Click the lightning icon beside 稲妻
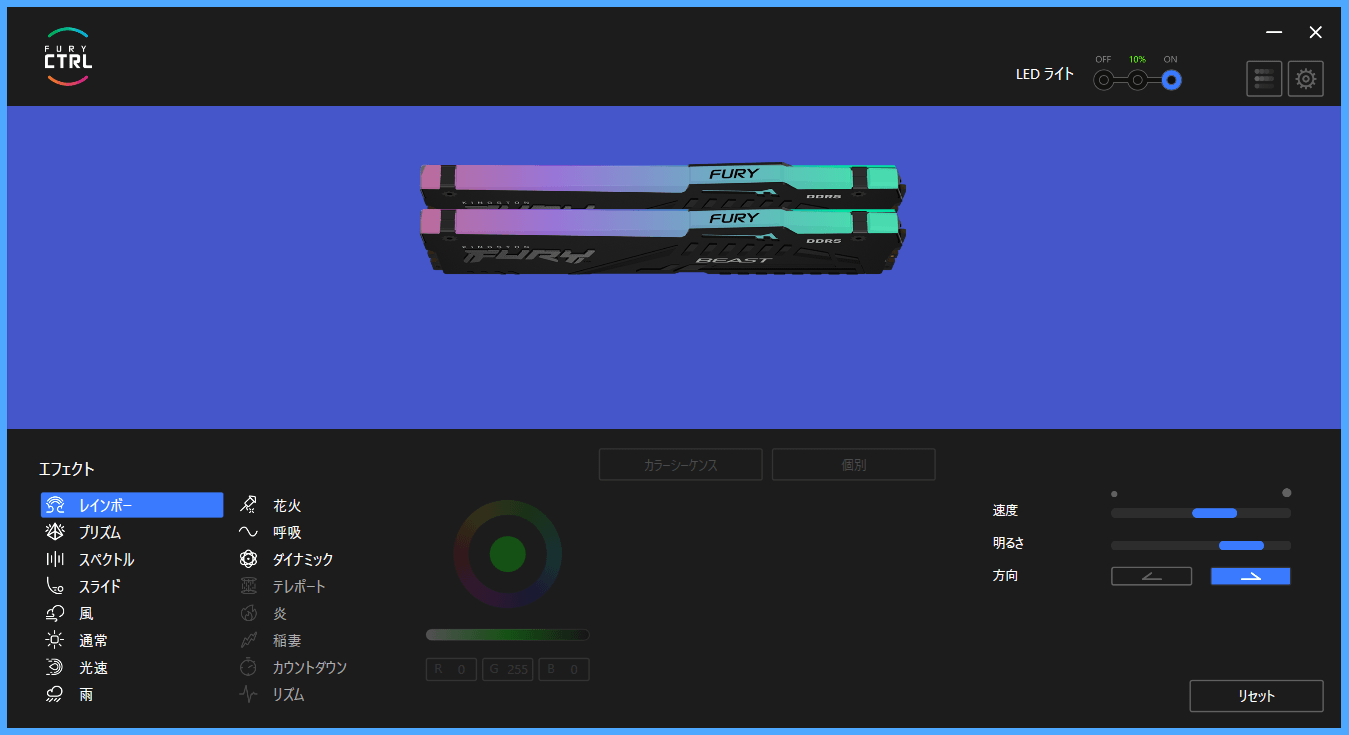 point(249,641)
